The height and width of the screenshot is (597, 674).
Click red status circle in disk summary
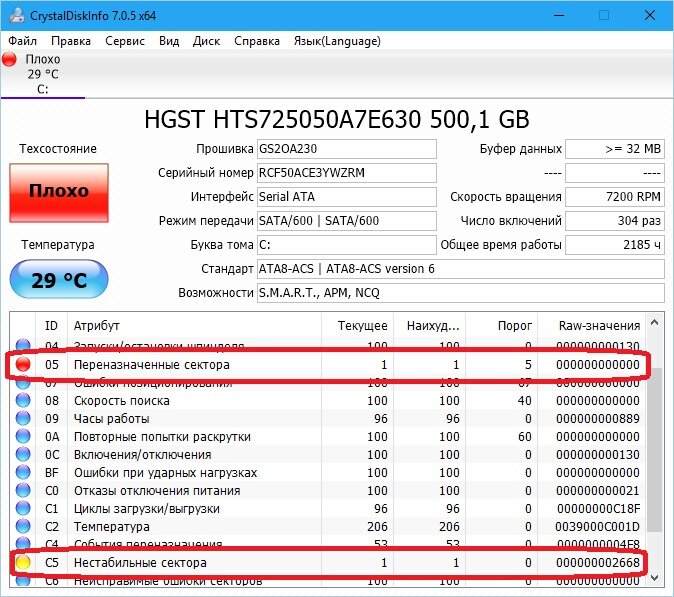[9, 59]
